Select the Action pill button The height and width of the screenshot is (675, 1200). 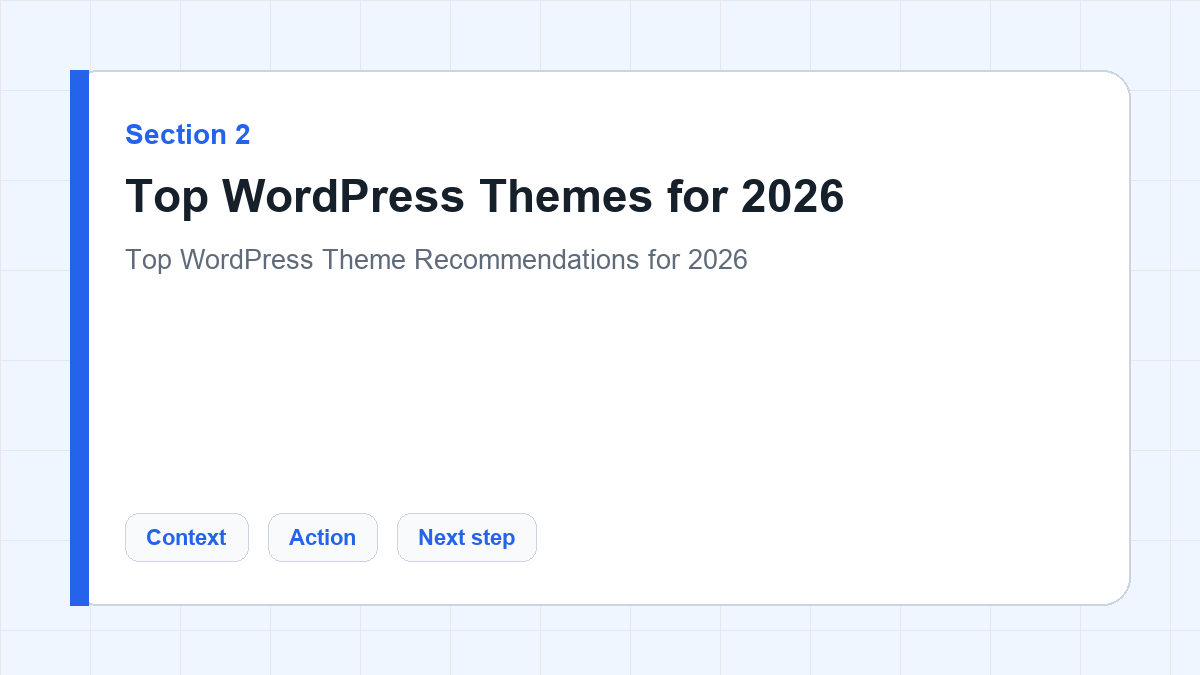point(323,537)
